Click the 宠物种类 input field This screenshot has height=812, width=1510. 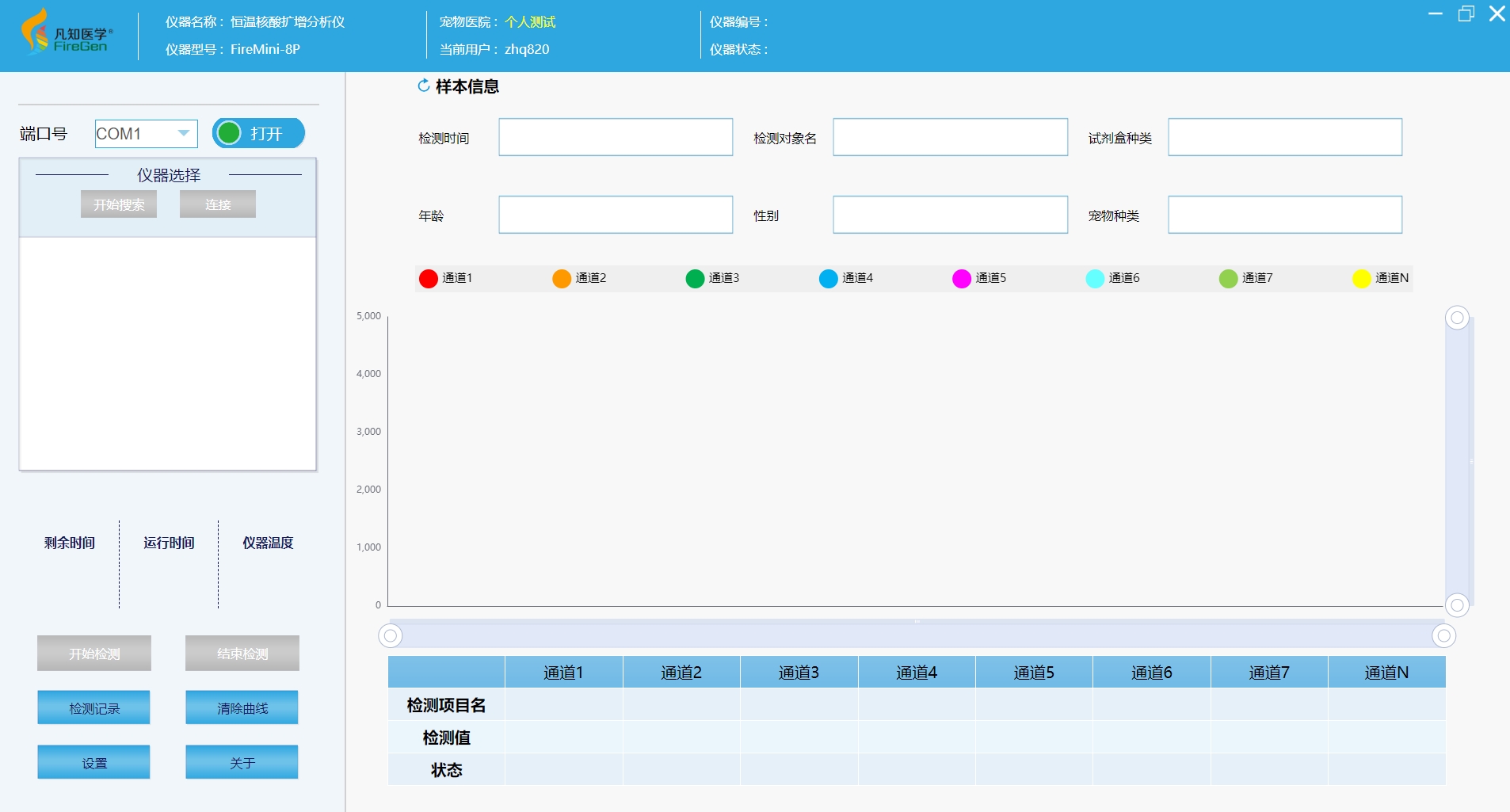click(1285, 215)
